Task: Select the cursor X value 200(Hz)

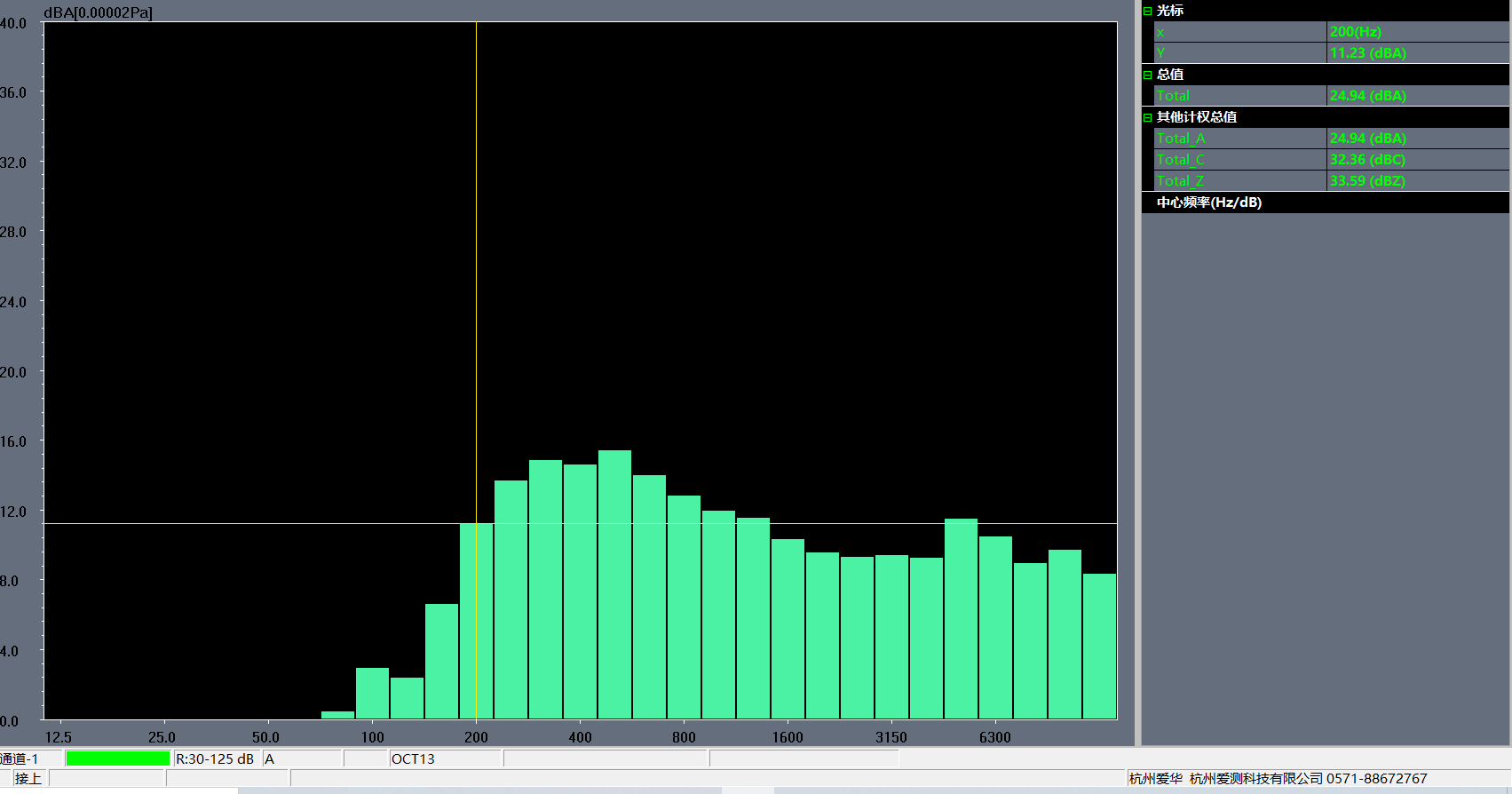Action: click(x=1416, y=32)
